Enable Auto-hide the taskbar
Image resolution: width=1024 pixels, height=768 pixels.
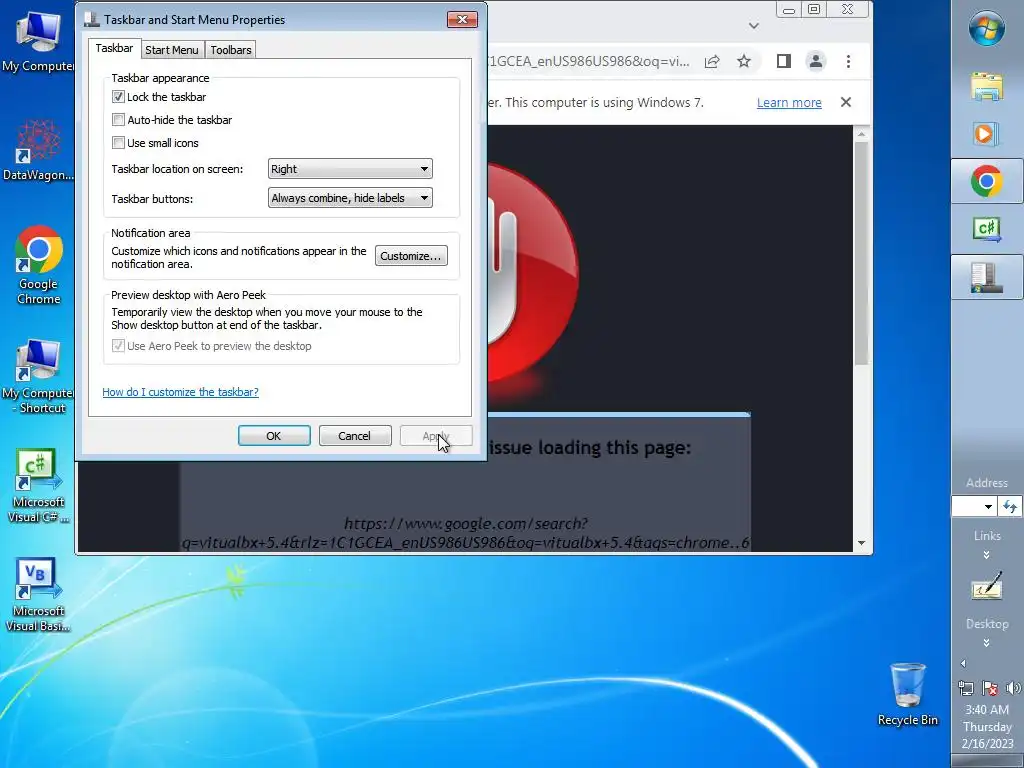pos(118,120)
